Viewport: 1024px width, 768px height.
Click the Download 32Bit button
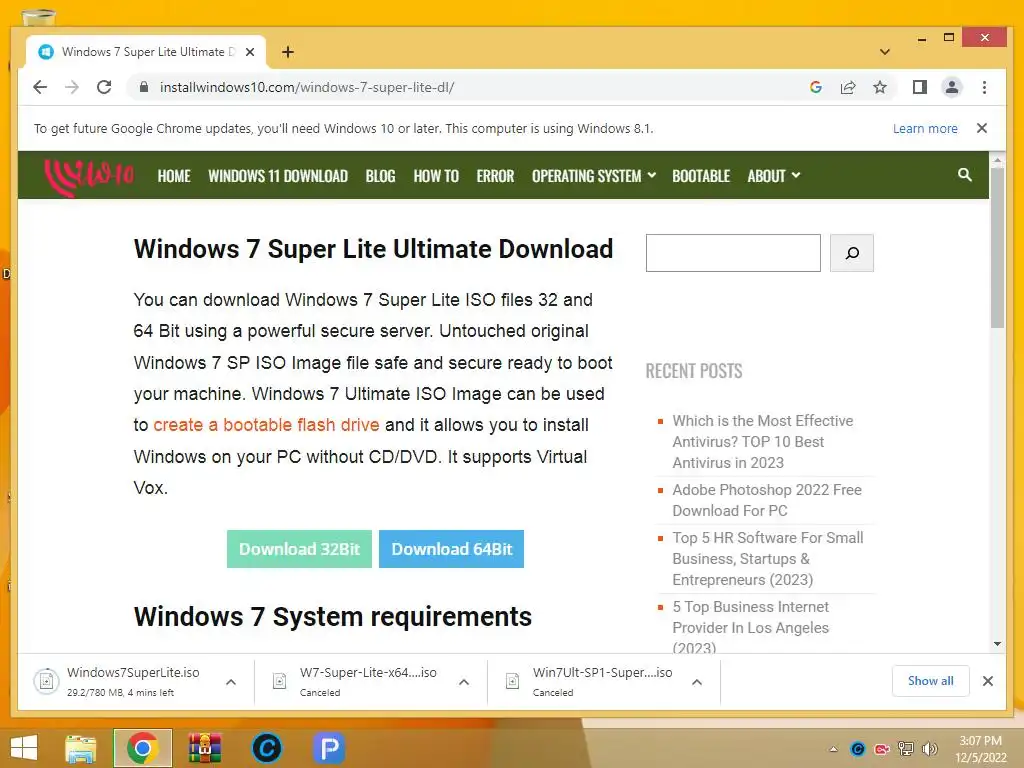pos(299,549)
